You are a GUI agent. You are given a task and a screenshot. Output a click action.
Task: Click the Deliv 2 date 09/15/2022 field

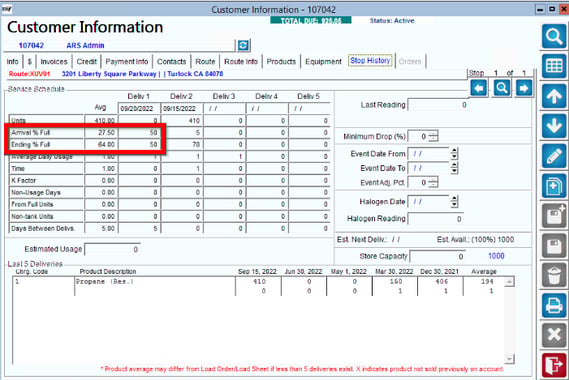click(x=182, y=109)
